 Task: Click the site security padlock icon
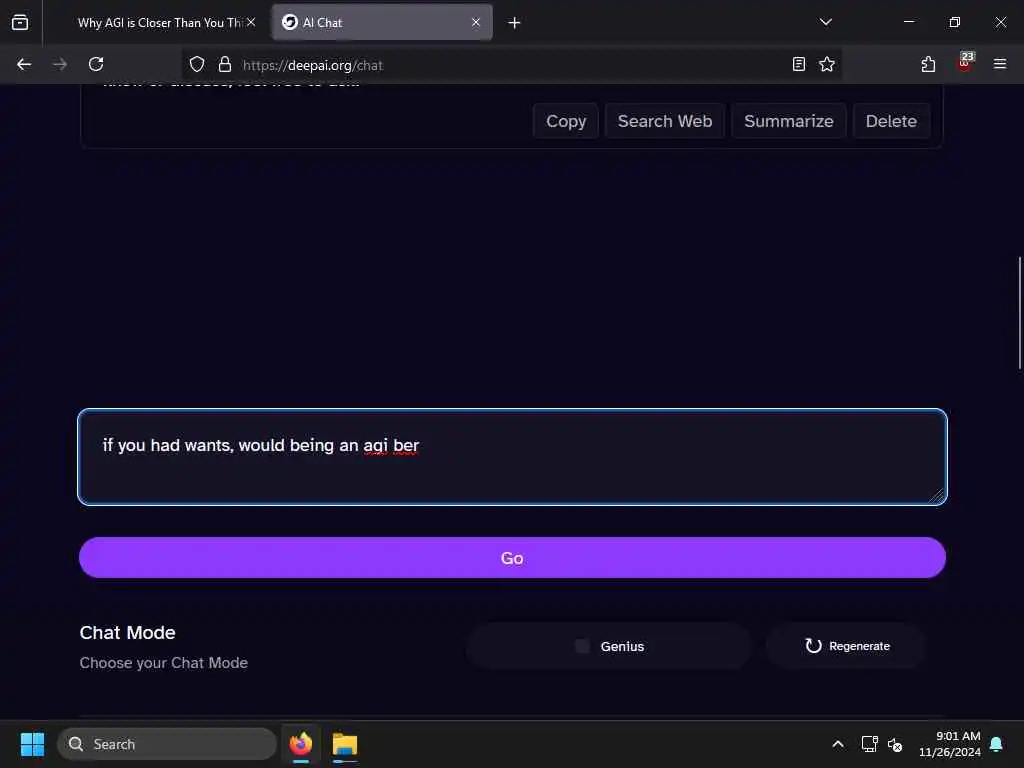coord(225,65)
